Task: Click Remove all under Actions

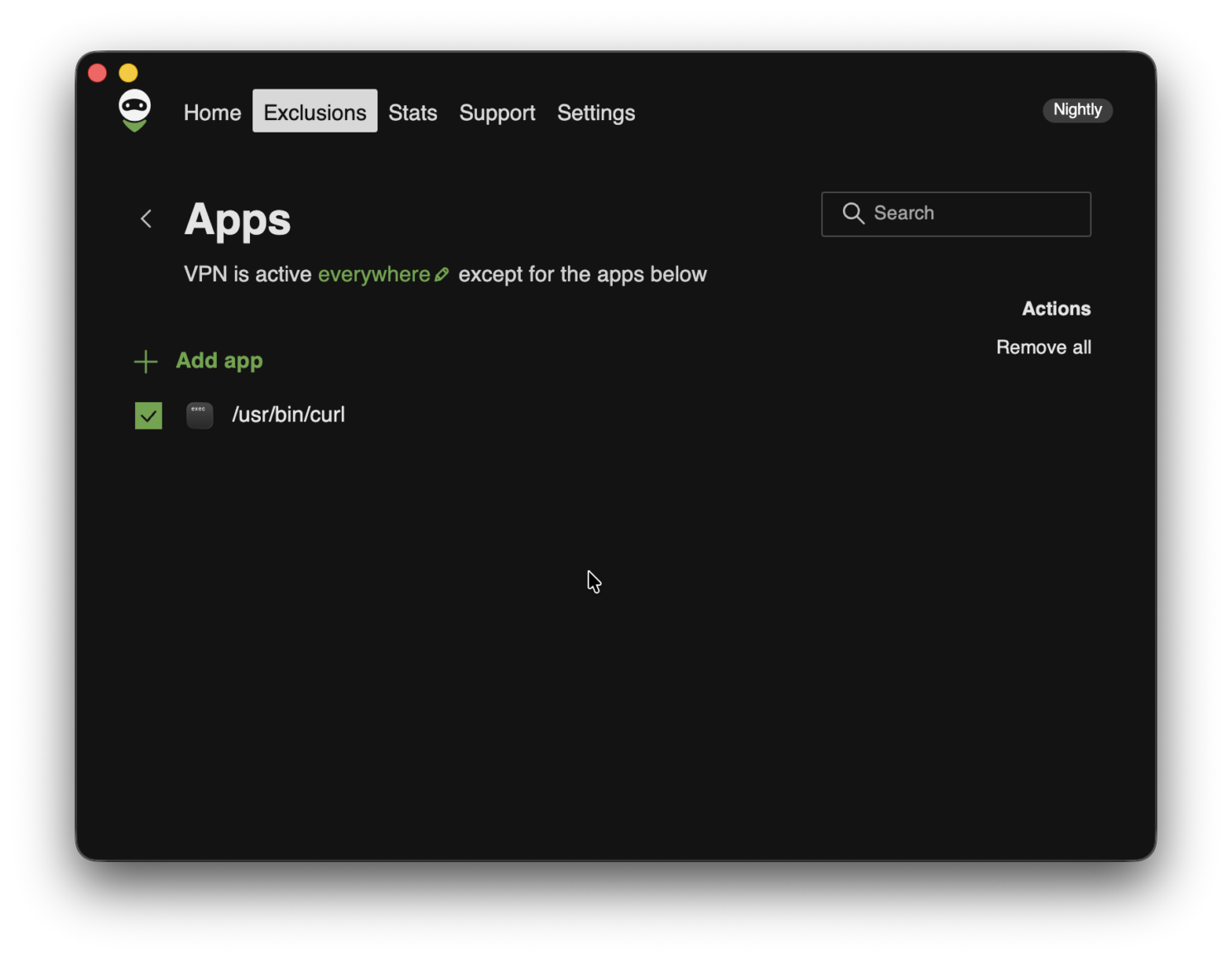Action: pos(1043,348)
